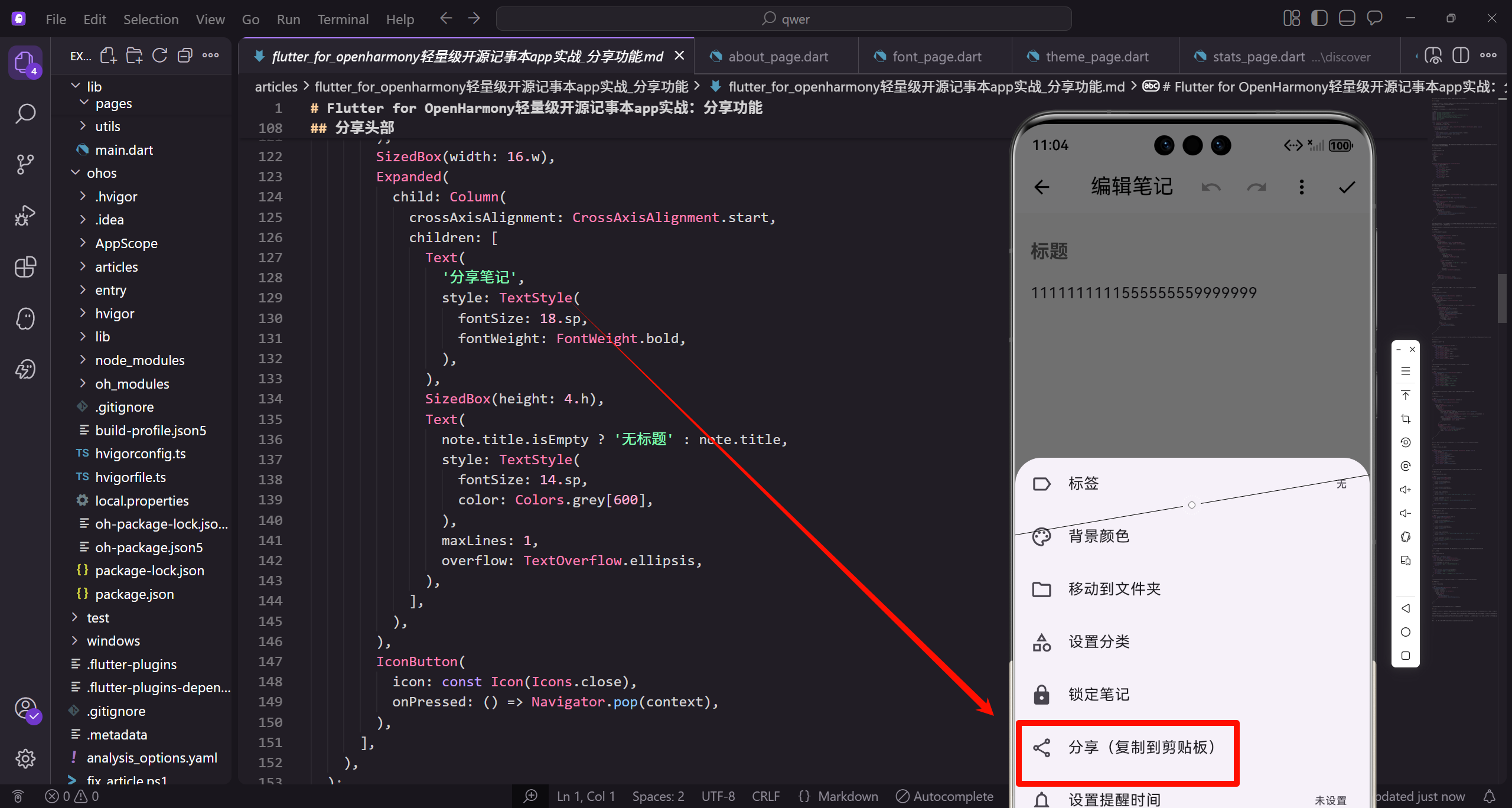Click the rotate device icon in emulator toolbar
The image size is (1512, 808).
tap(1406, 537)
